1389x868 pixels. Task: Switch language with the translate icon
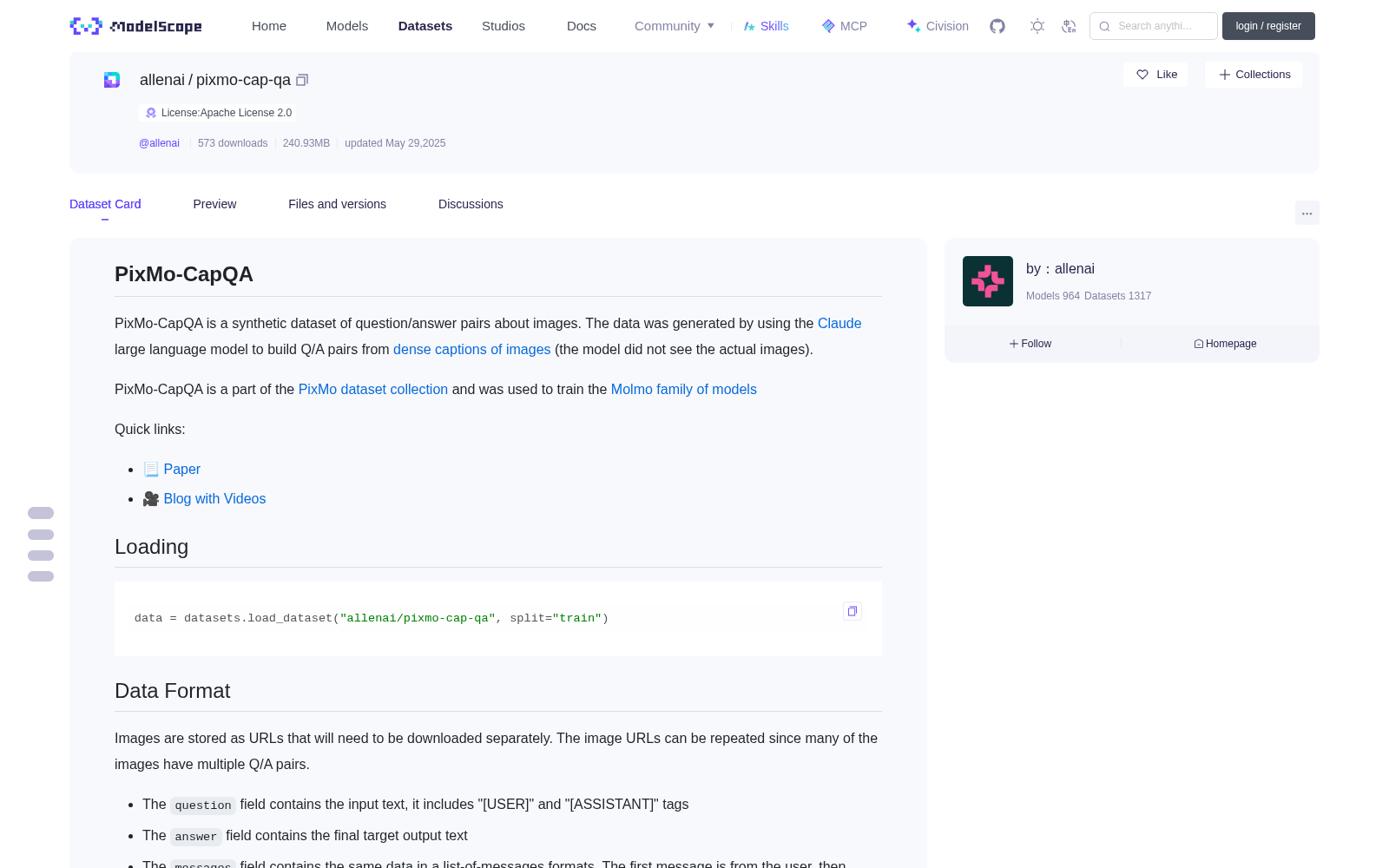[x=1069, y=26]
